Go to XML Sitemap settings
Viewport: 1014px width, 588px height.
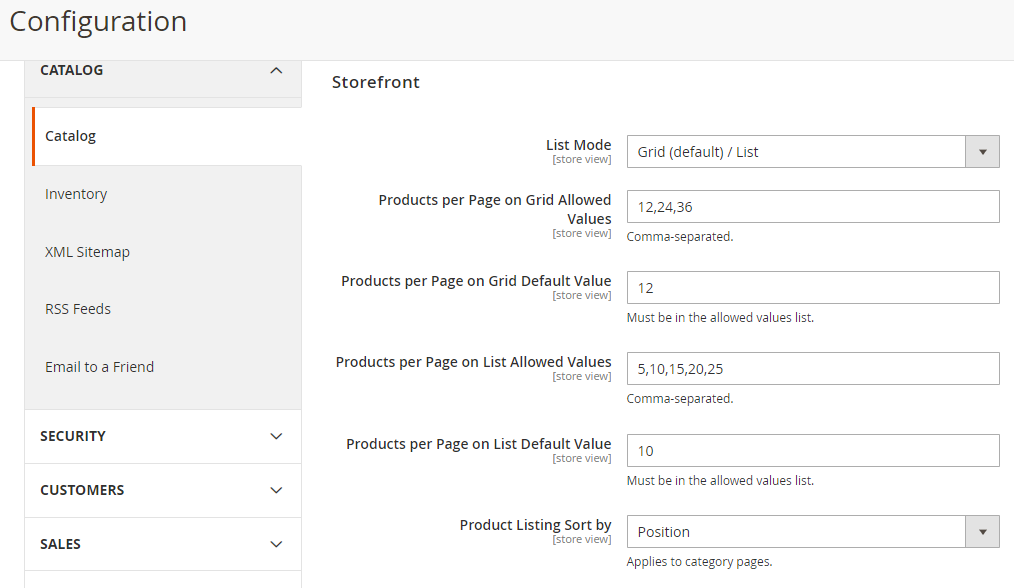(x=87, y=252)
